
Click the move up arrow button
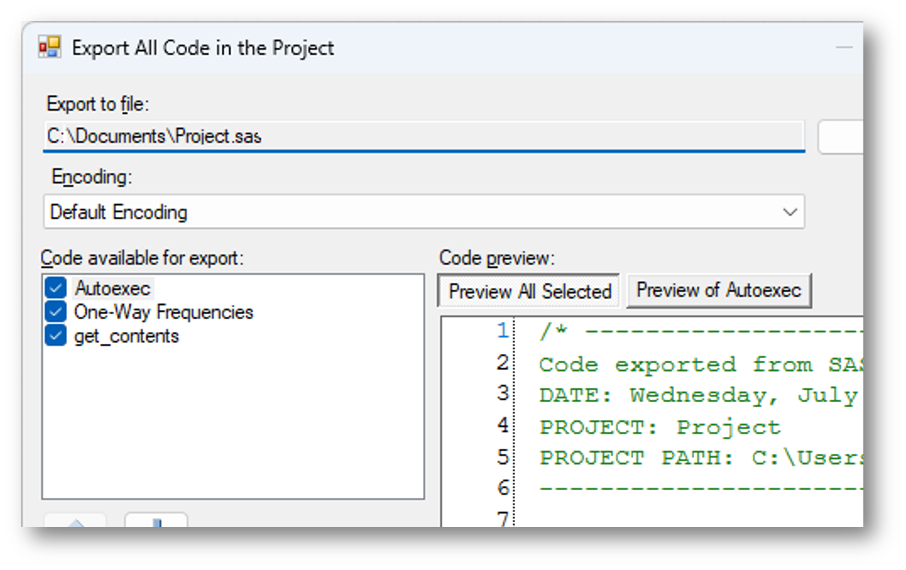[75, 520]
